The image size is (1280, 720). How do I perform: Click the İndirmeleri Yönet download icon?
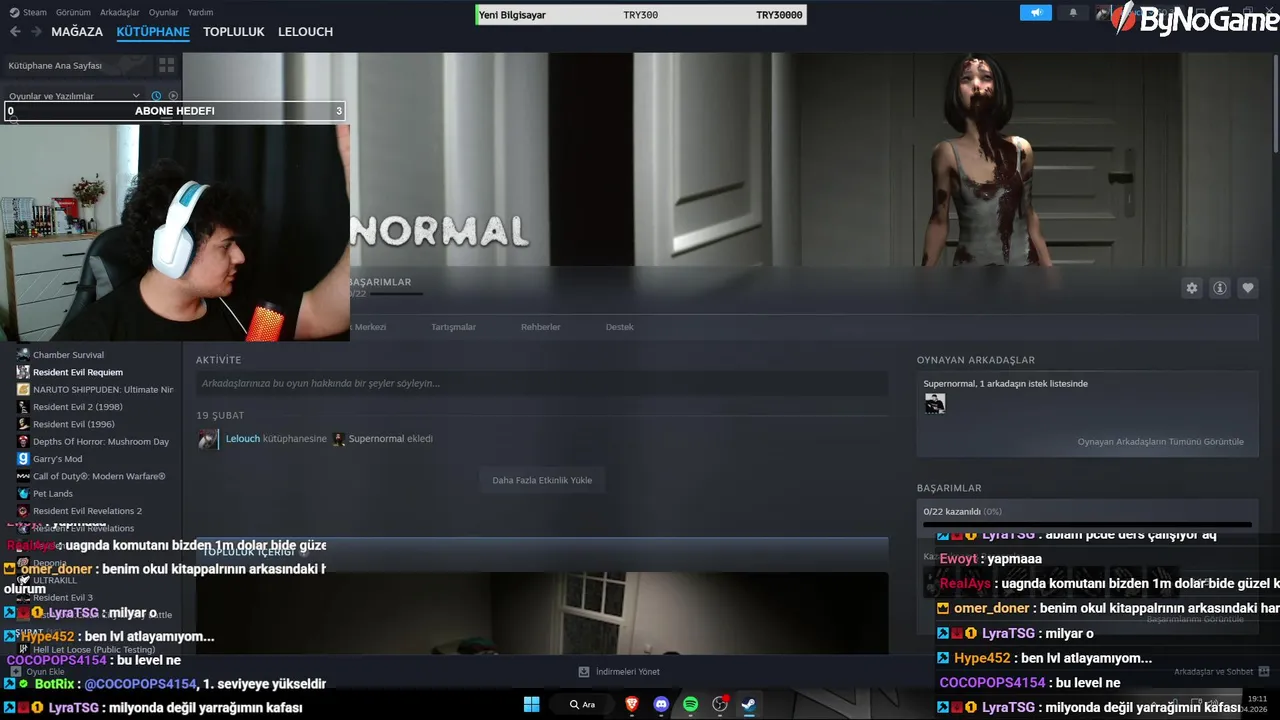584,672
